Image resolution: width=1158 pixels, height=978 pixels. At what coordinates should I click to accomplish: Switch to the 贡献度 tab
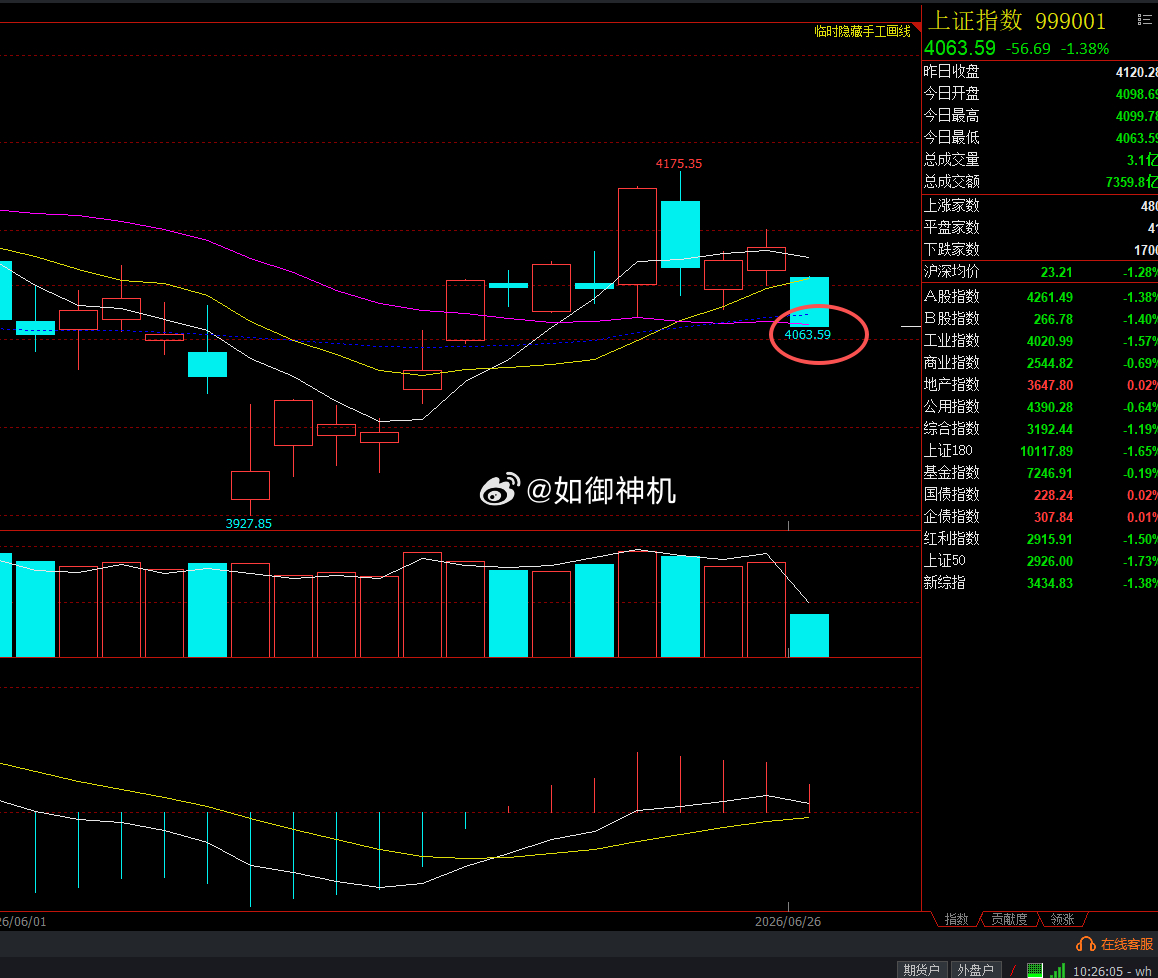[1009, 919]
